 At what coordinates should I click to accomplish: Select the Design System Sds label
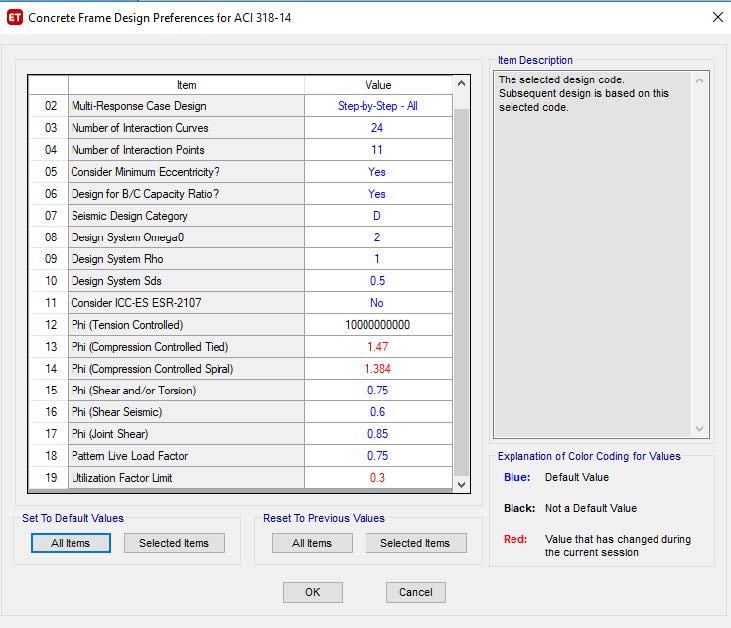[186, 281]
